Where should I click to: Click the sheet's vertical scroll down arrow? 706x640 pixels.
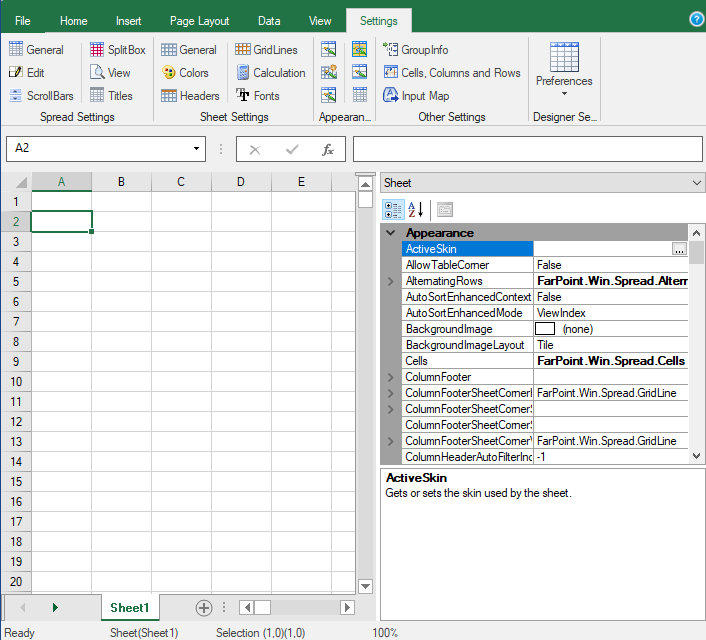point(365,586)
